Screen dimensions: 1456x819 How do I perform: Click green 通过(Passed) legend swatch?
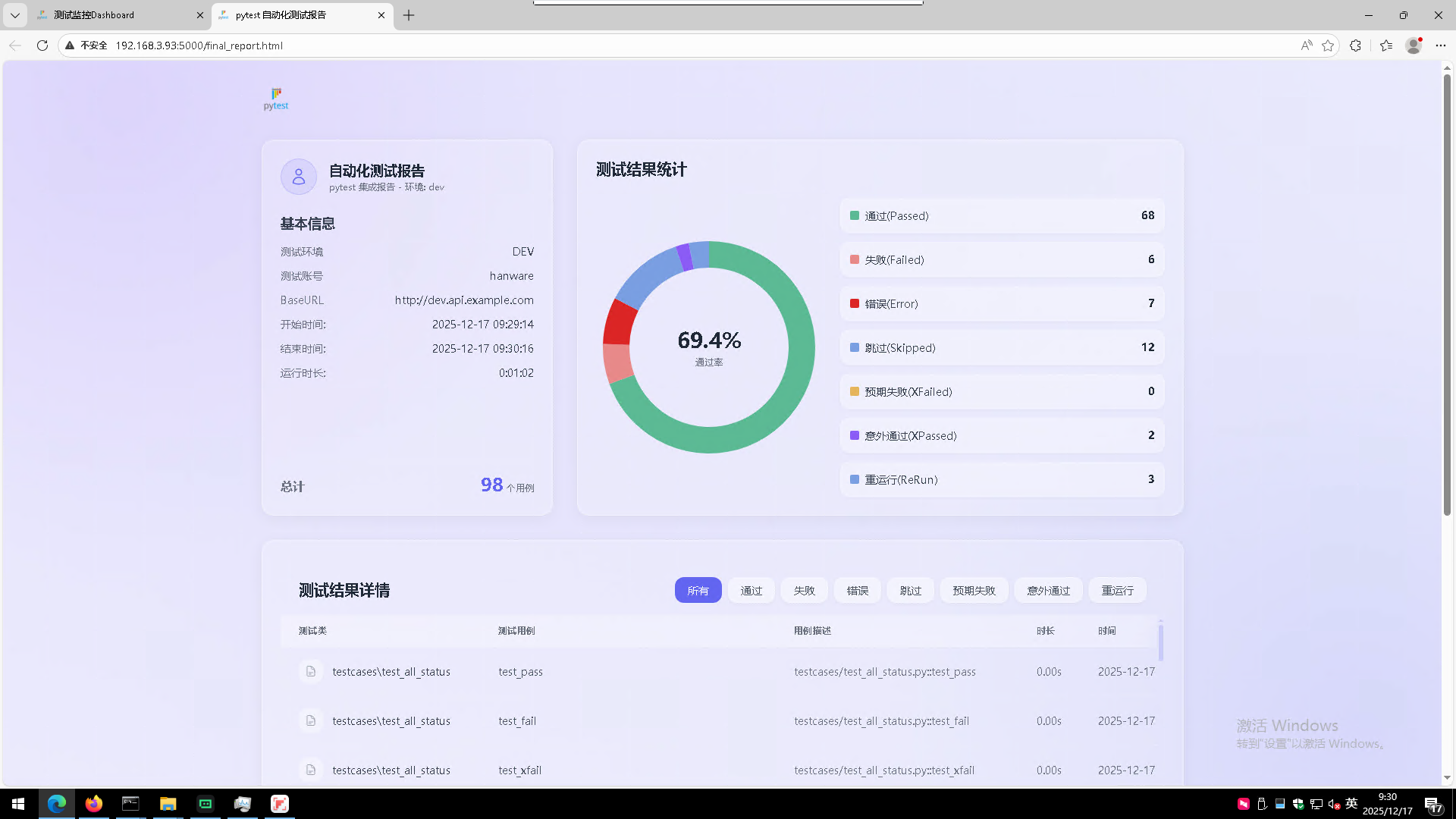[x=855, y=216]
